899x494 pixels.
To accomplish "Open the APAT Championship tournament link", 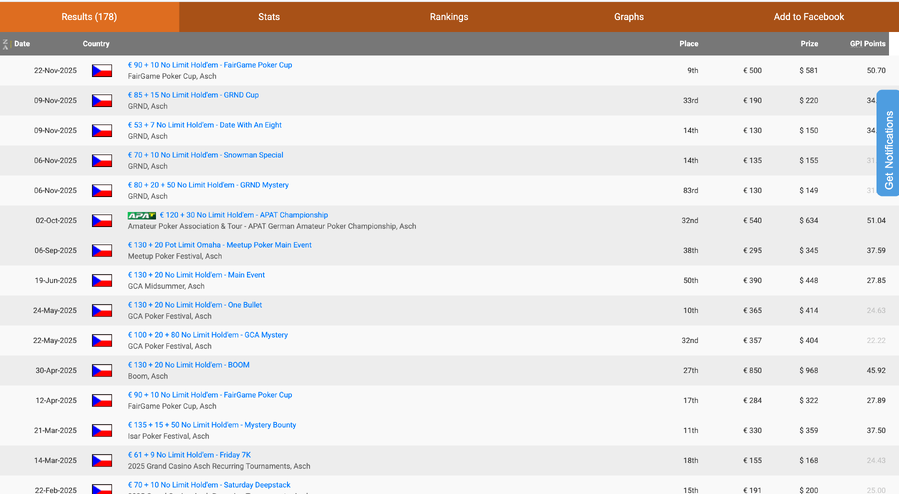I will [243, 215].
